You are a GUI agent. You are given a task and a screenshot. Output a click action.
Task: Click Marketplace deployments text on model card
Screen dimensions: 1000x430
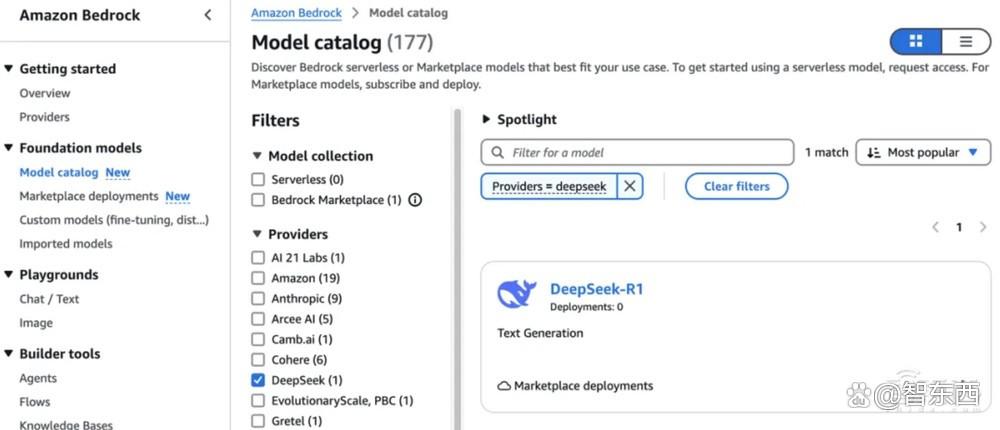[584, 386]
